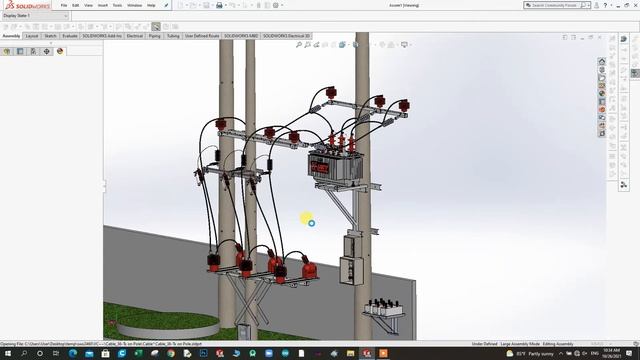Click Under Defined in the status bar
Screen dimensions: 640x360
click(484, 344)
